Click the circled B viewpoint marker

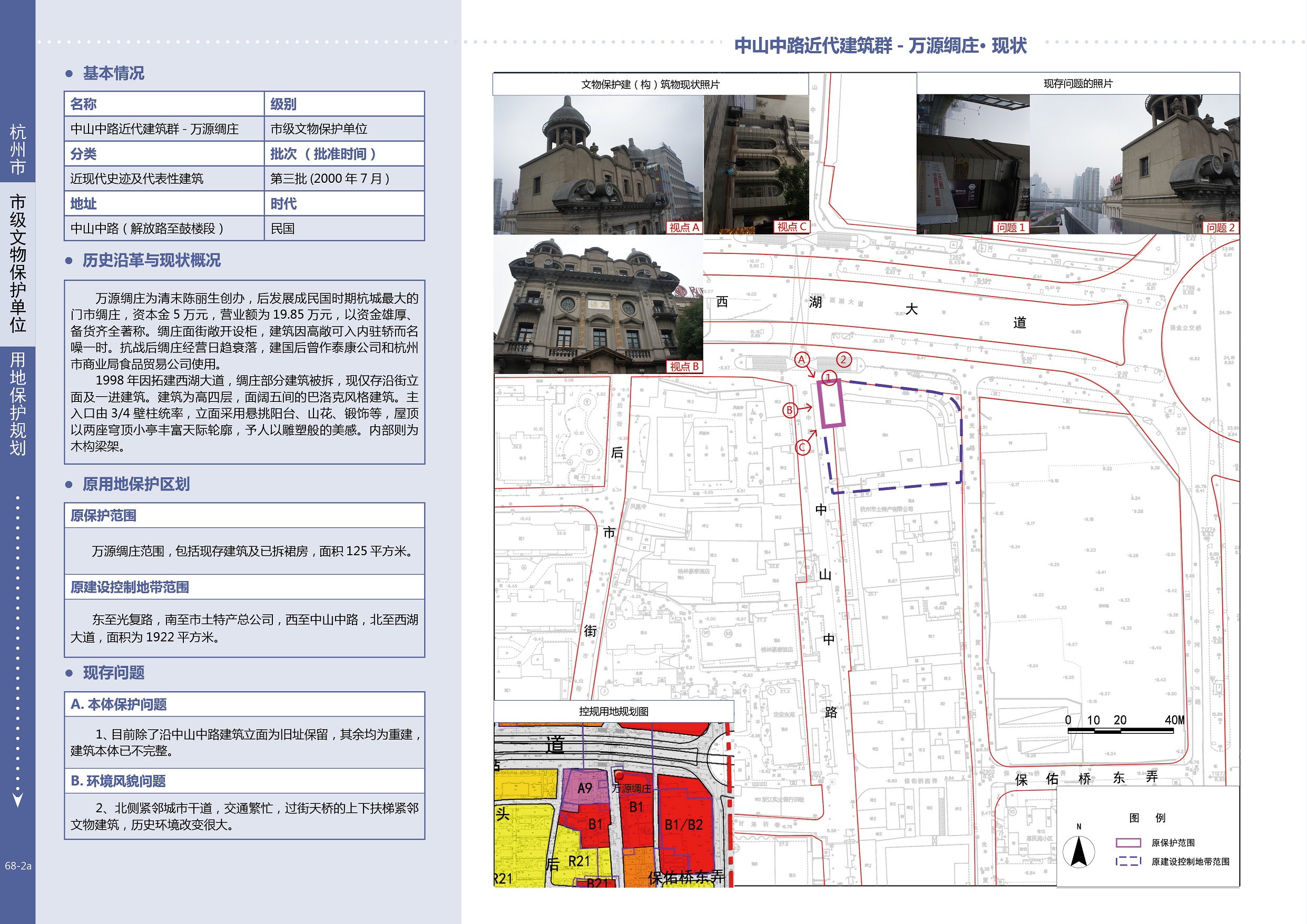pyautogui.click(x=789, y=410)
